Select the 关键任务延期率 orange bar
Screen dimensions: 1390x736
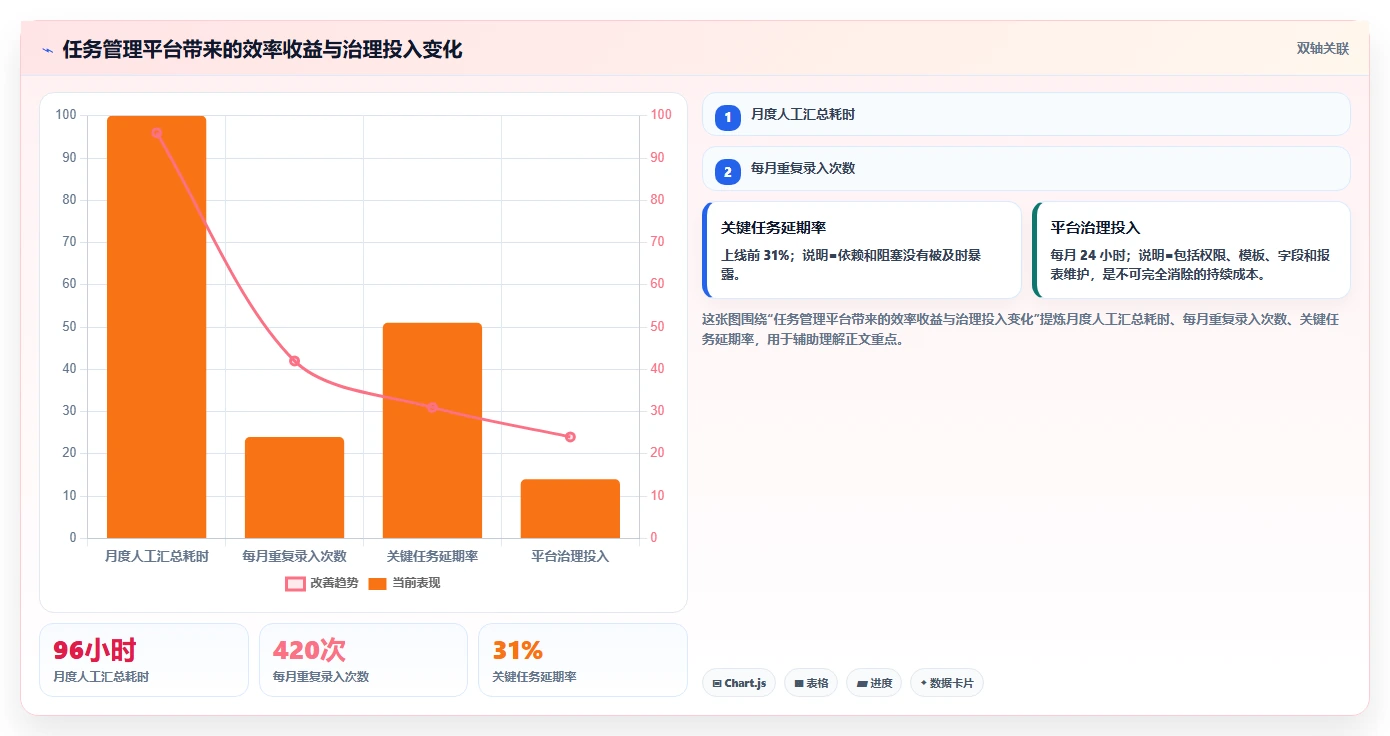pyautogui.click(x=432, y=431)
